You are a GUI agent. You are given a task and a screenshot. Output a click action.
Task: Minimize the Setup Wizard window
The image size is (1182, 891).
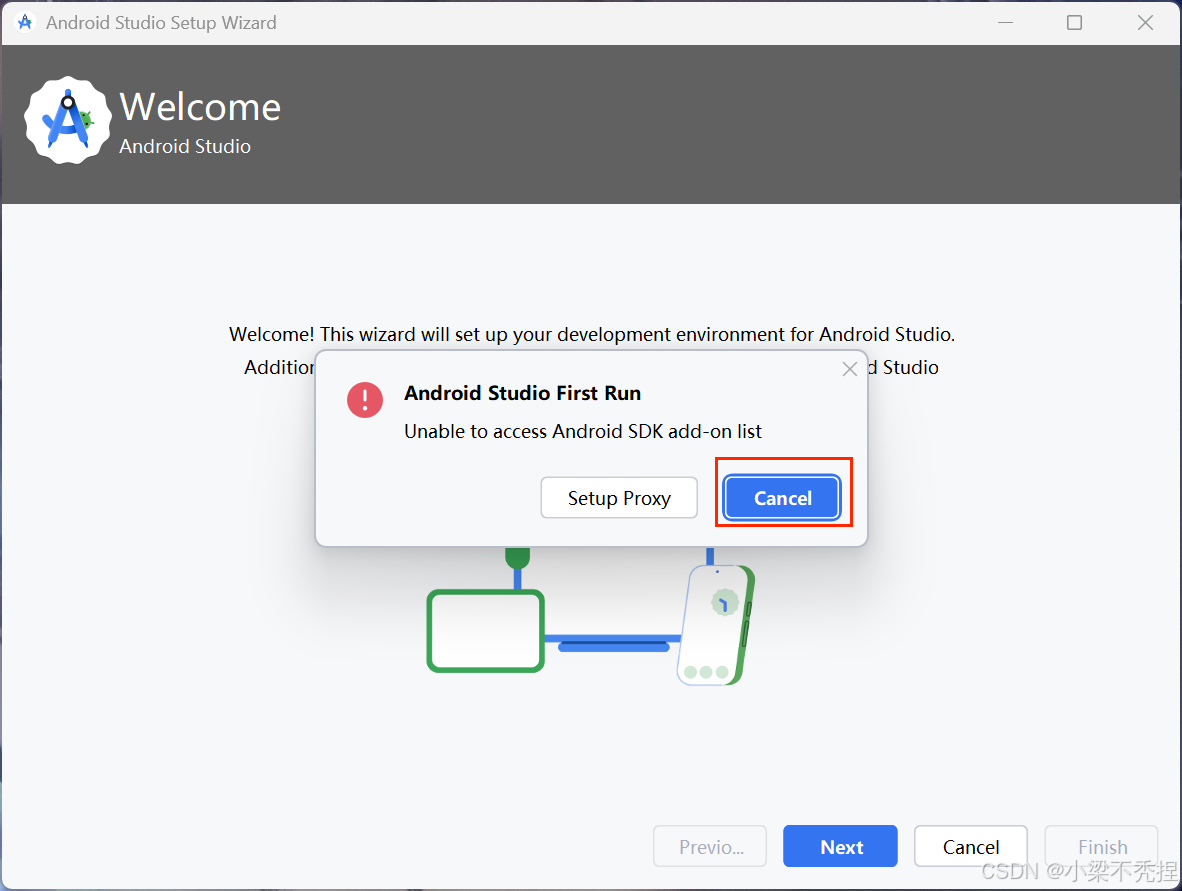1005,23
